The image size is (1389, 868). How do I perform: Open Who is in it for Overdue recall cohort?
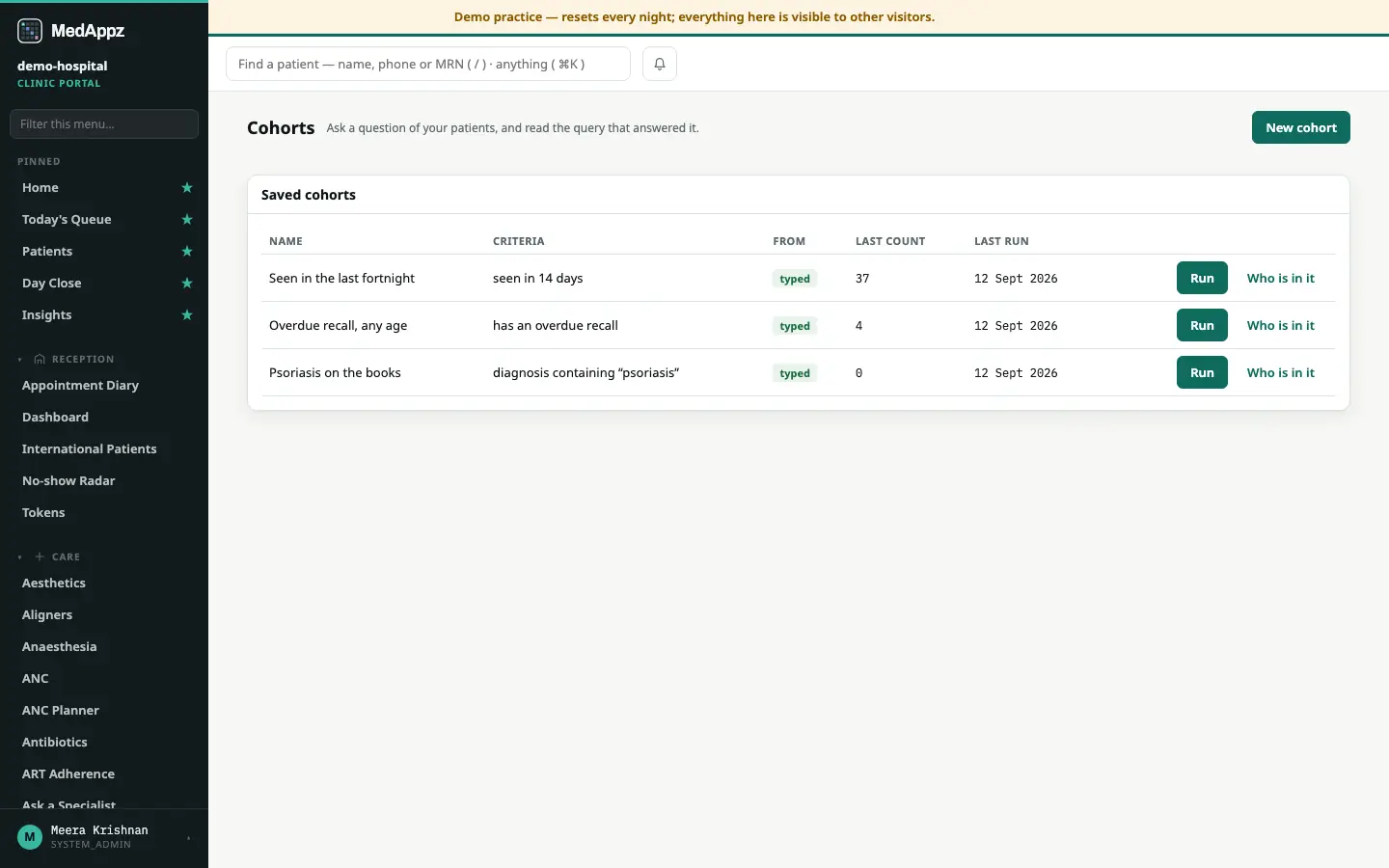pos(1281,325)
